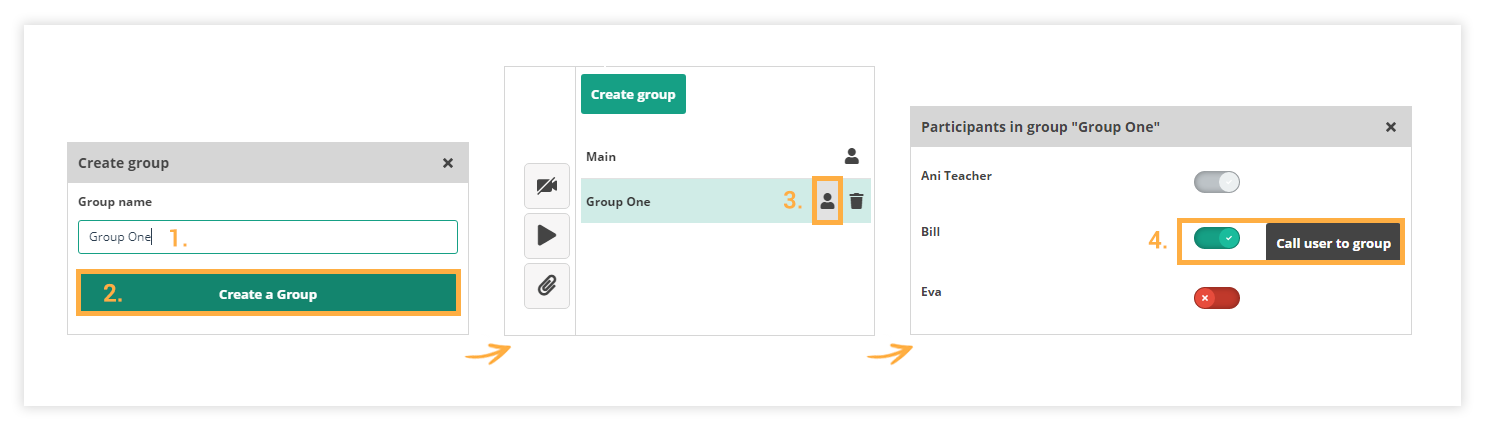Select the Main group row

(726, 156)
